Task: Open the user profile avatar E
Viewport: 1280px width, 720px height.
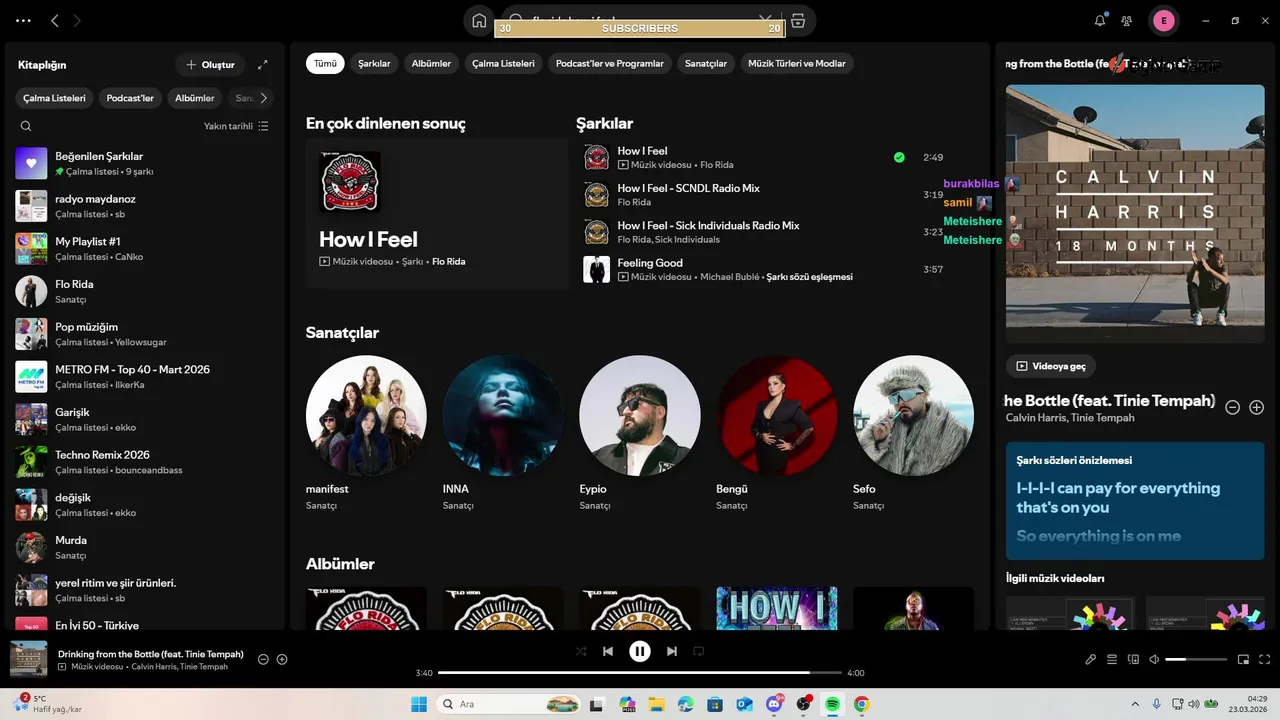Action: [1163, 20]
